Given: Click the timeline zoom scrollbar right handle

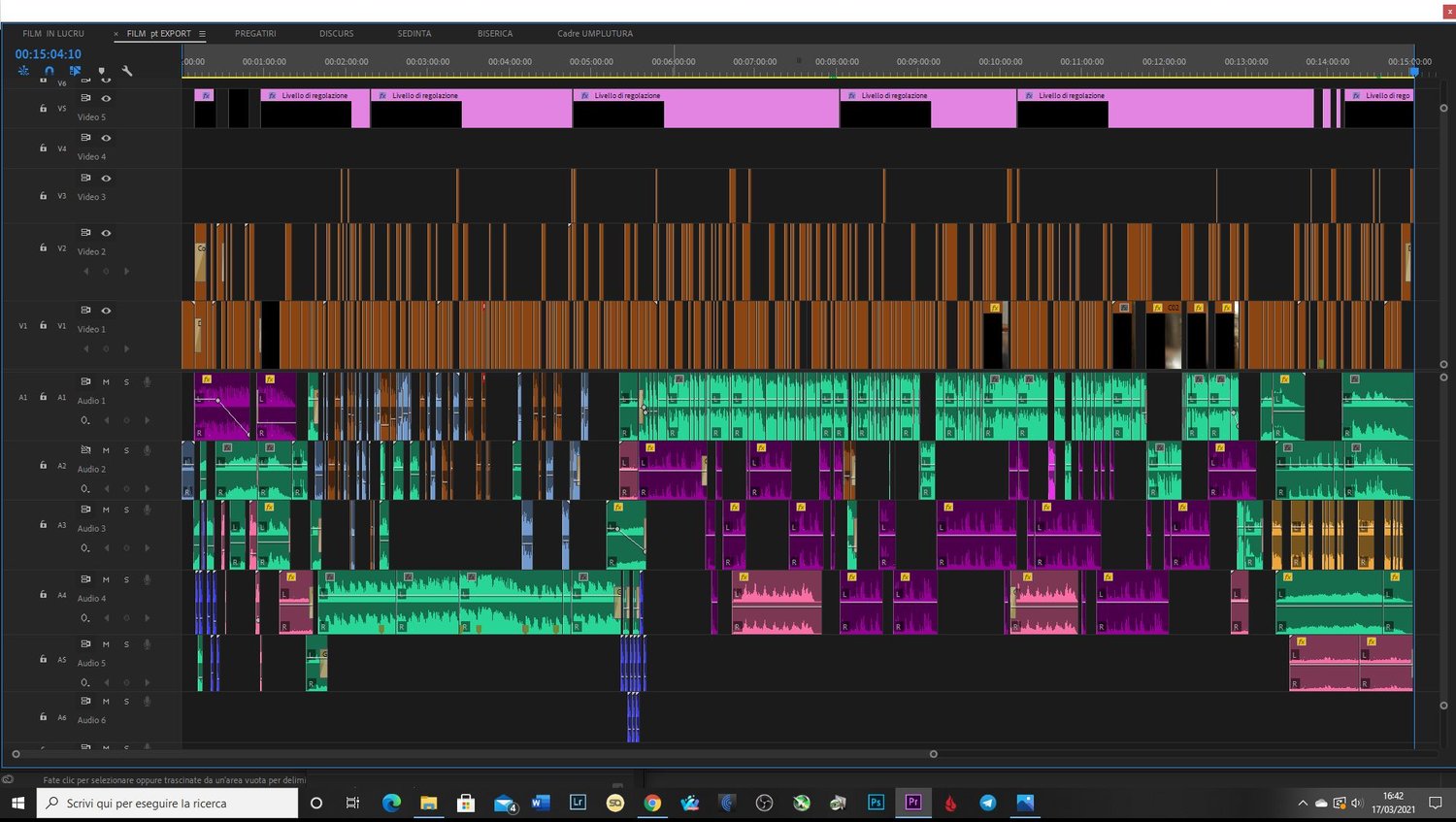Looking at the screenshot, I should coord(934,754).
